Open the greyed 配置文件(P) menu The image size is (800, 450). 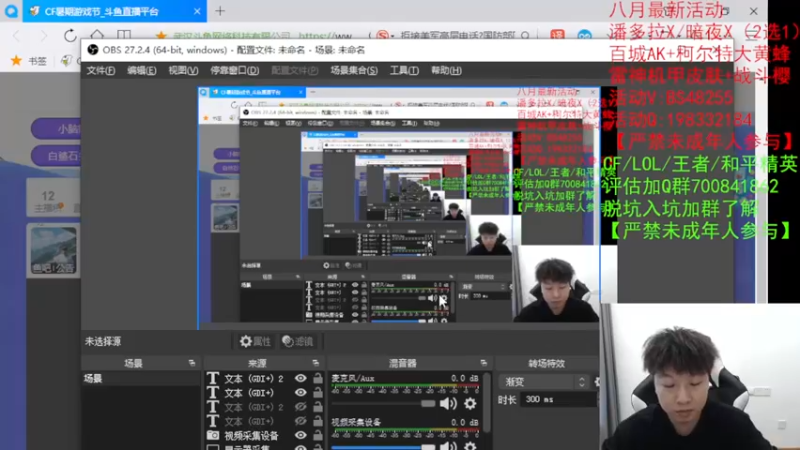click(x=294, y=70)
